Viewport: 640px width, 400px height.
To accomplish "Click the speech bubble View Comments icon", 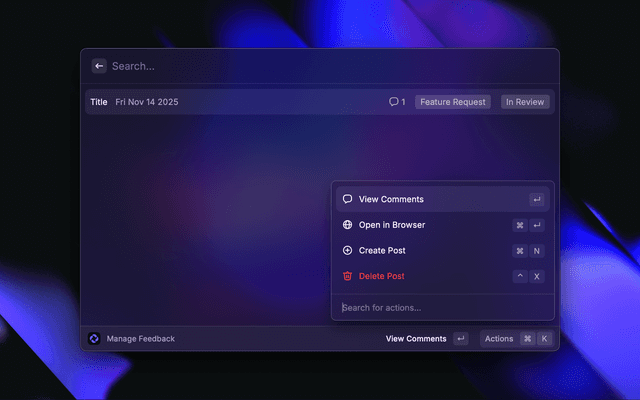I will (347, 199).
